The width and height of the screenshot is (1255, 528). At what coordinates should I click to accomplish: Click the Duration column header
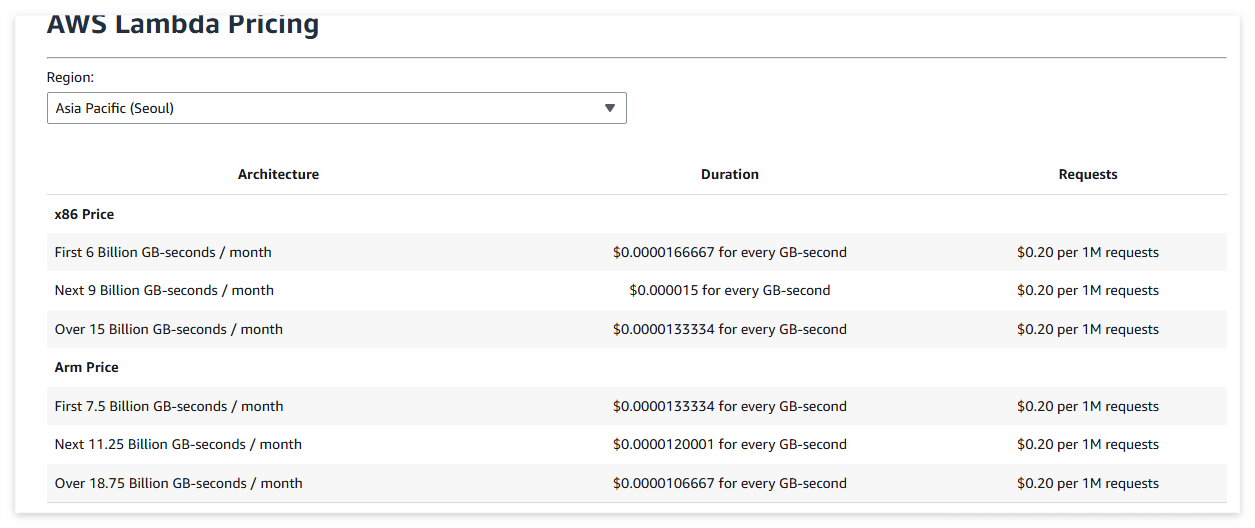point(730,174)
